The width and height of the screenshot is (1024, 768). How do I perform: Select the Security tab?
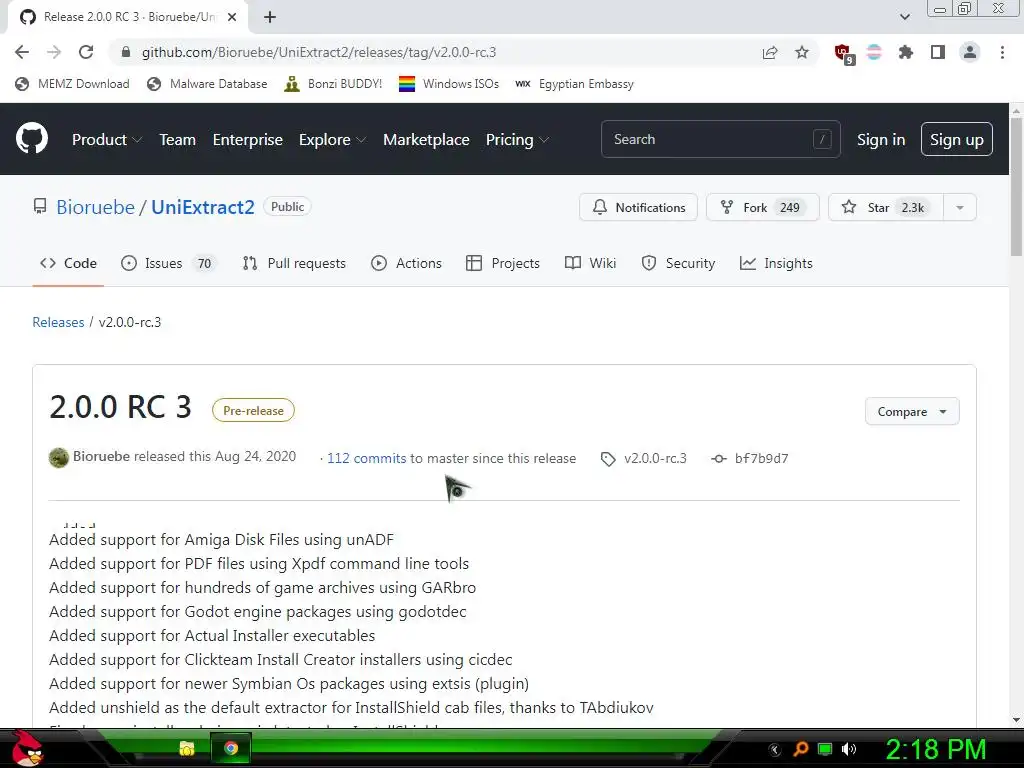point(679,263)
